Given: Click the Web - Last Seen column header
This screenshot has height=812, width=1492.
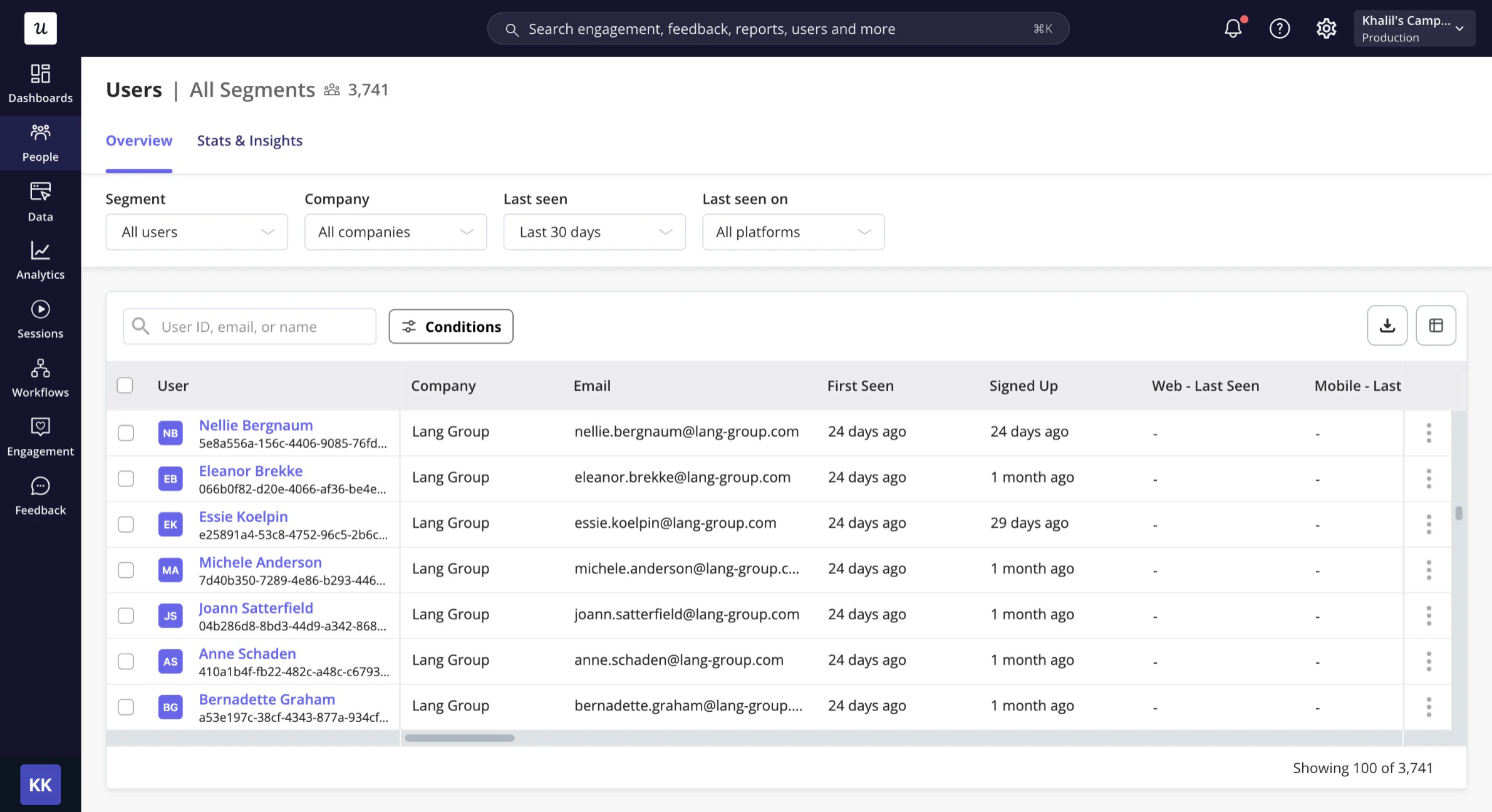Looking at the screenshot, I should point(1205,386).
